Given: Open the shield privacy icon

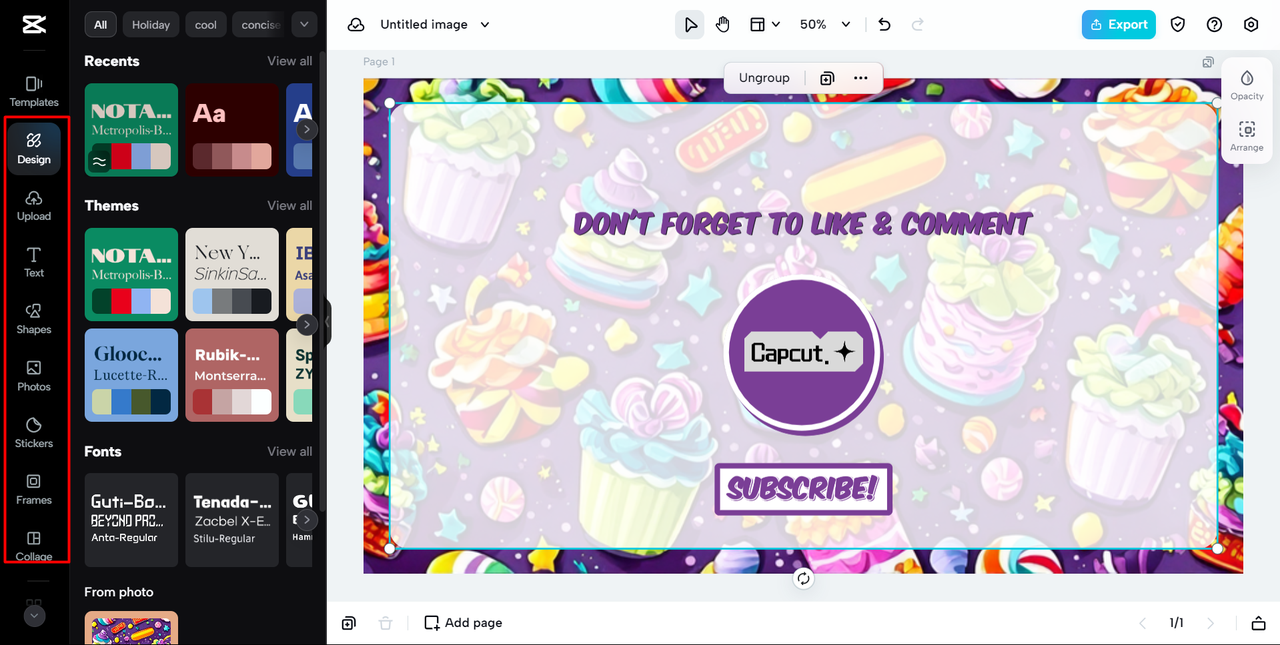Looking at the screenshot, I should 1178,25.
